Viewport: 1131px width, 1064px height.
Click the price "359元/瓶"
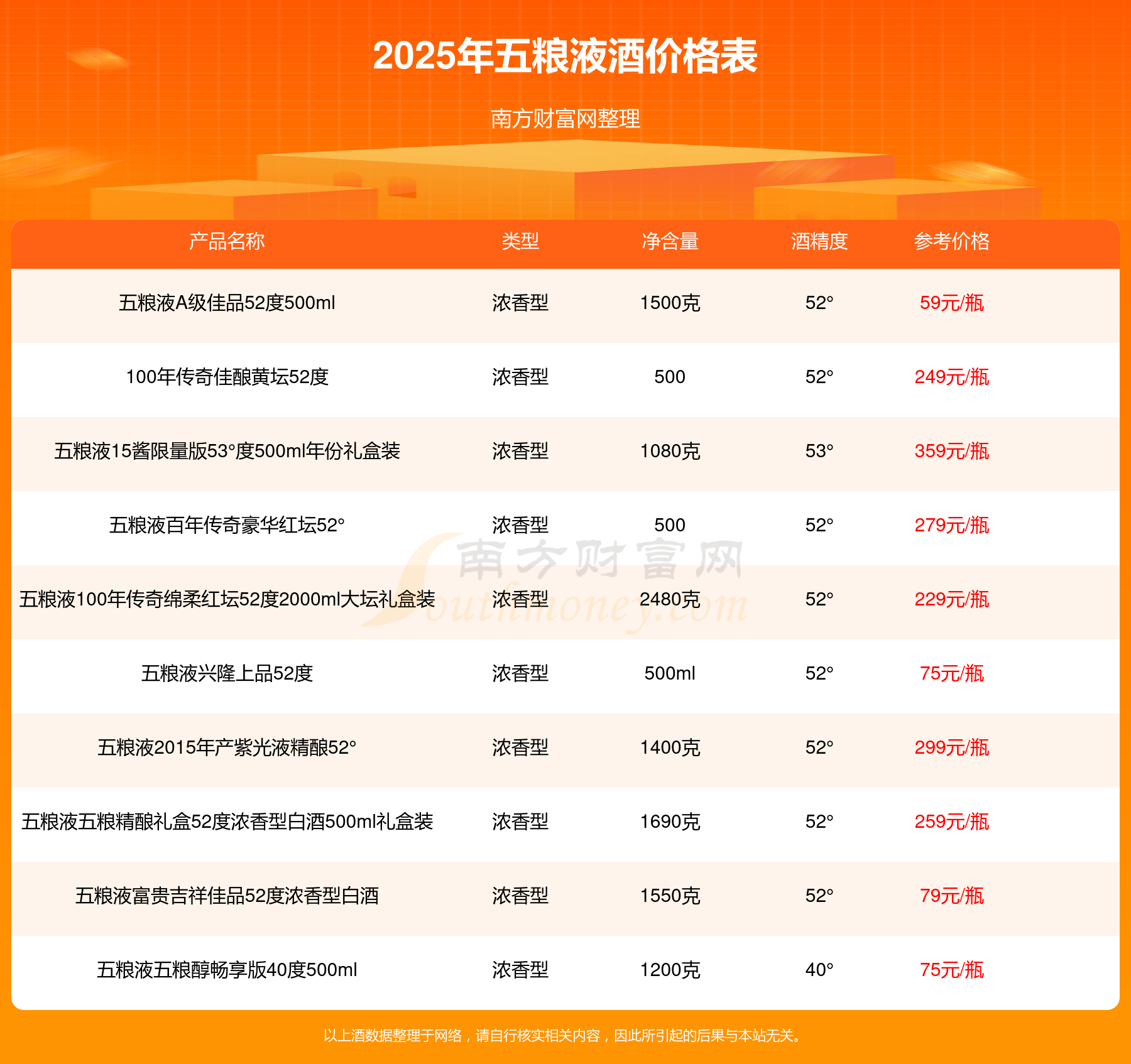pos(952,451)
